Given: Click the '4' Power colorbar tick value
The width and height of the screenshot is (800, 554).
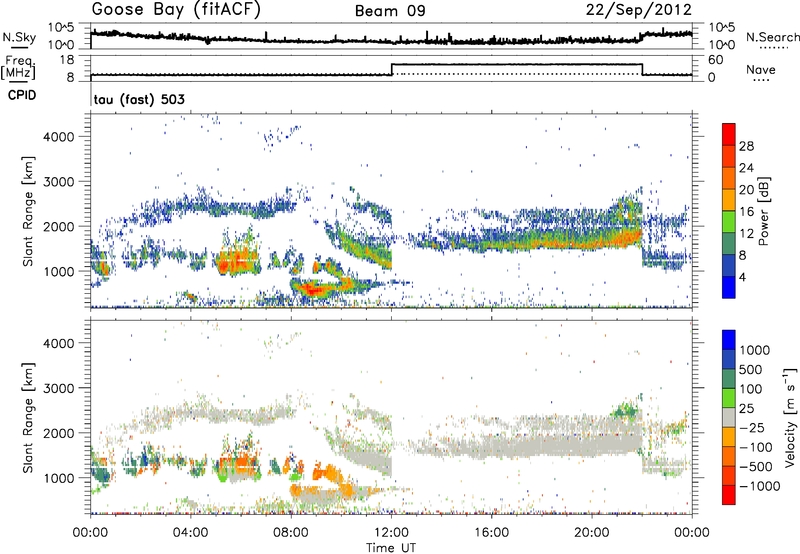Looking at the screenshot, I should pos(742,277).
